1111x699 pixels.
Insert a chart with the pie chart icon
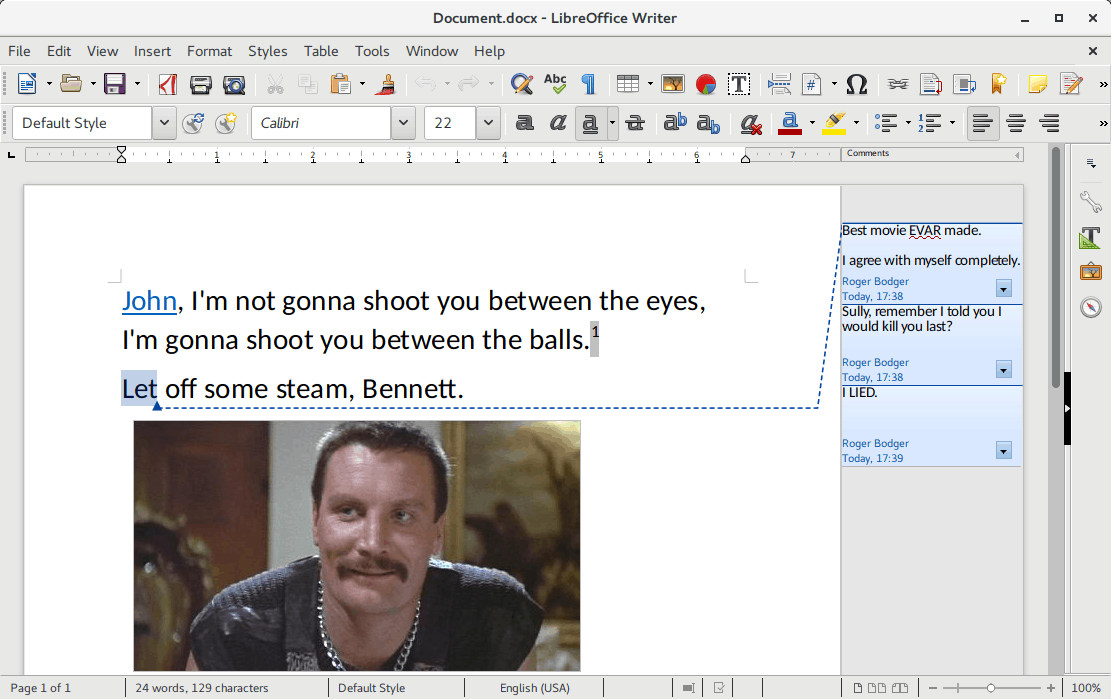click(x=706, y=84)
